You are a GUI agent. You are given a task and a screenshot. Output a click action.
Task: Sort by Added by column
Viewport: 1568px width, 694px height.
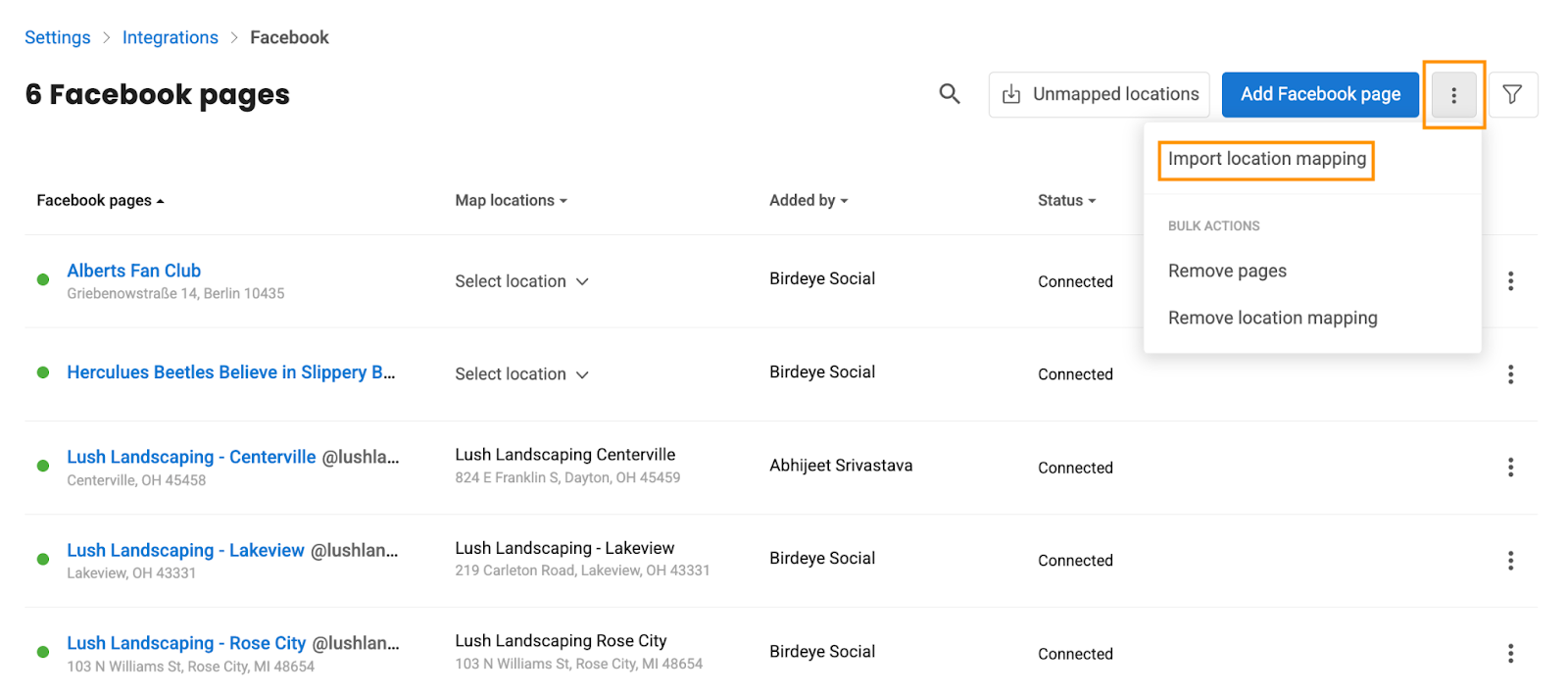click(808, 200)
